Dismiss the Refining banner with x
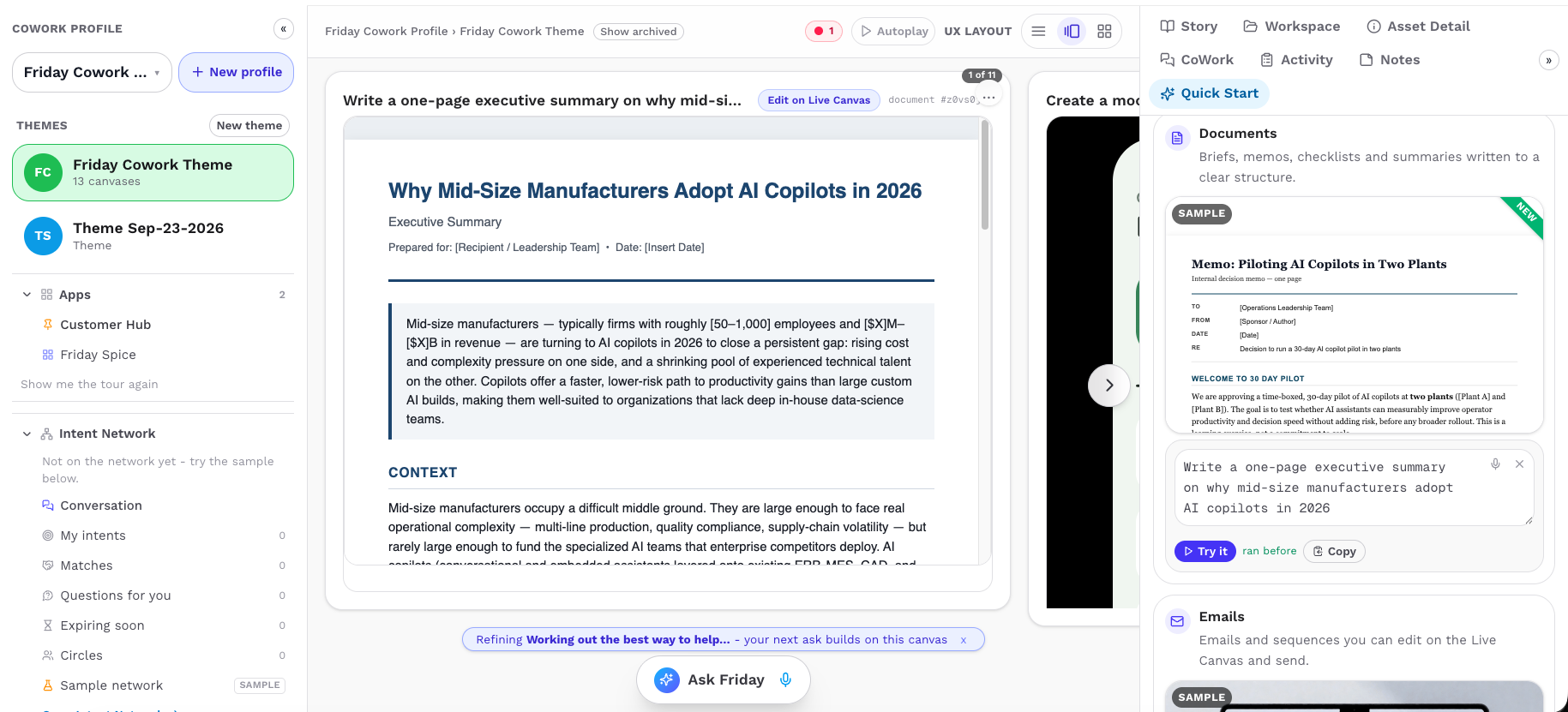This screenshot has height=712, width=1568. [x=964, y=640]
